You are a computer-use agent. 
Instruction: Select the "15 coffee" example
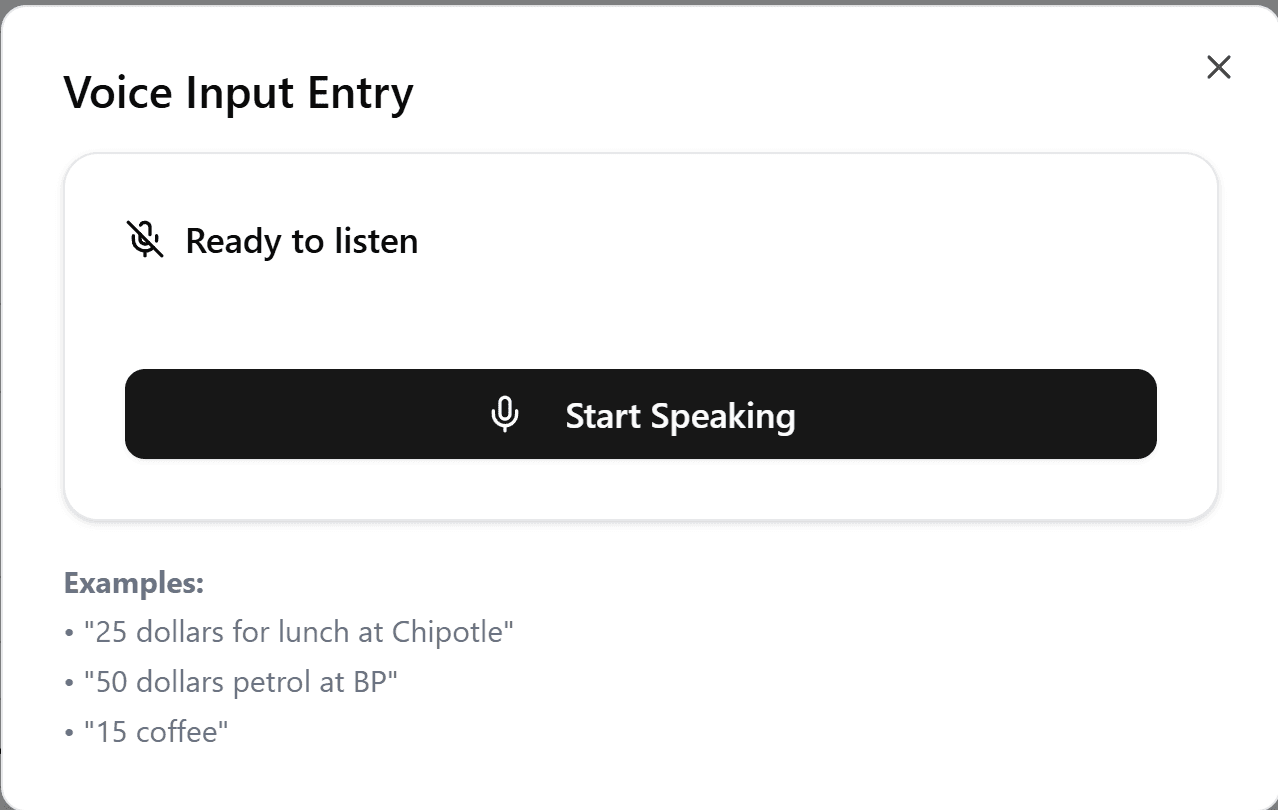(155, 732)
